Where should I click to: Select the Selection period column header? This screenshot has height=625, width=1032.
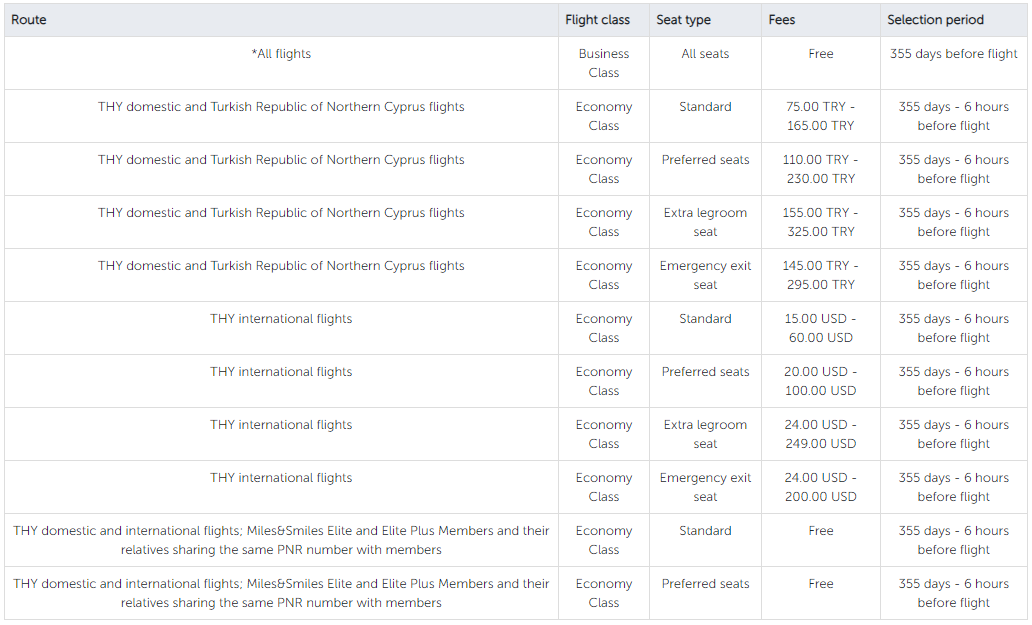935,20
